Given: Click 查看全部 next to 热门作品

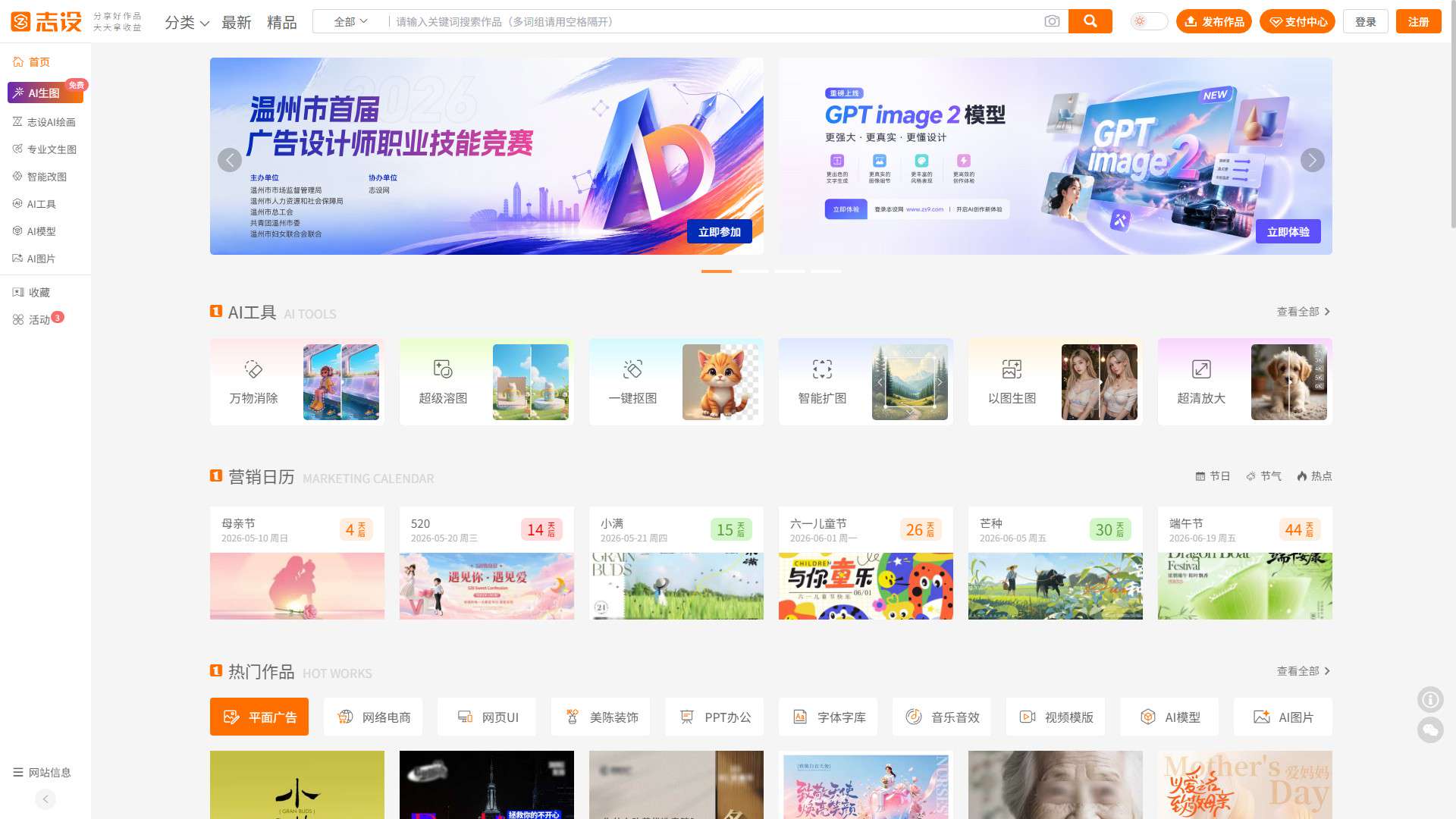Looking at the screenshot, I should coord(1304,671).
